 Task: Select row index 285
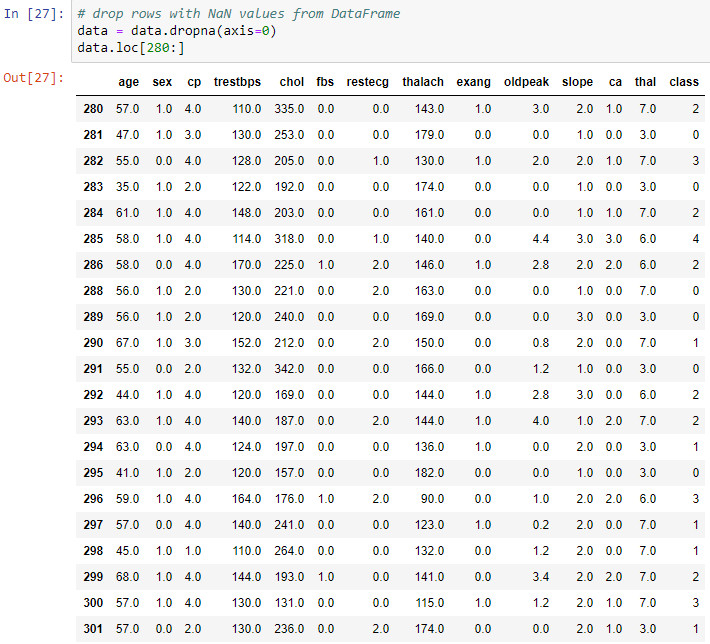click(93, 239)
